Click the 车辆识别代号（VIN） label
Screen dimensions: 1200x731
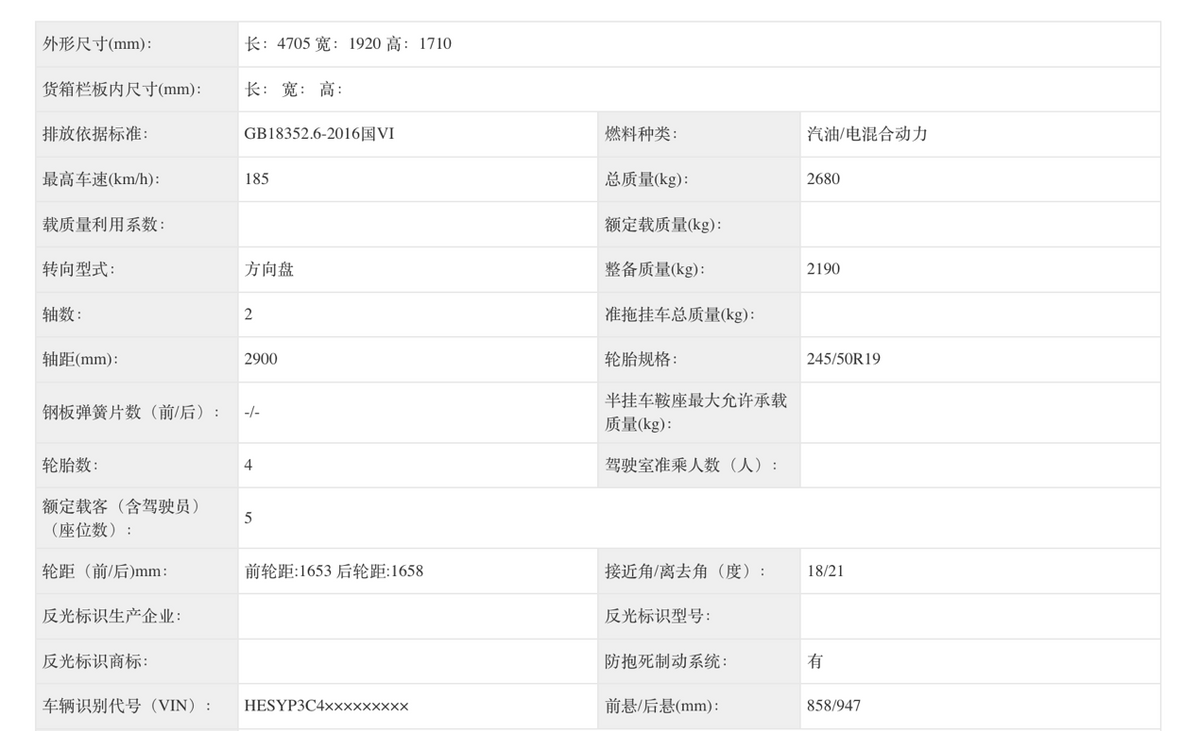point(127,706)
